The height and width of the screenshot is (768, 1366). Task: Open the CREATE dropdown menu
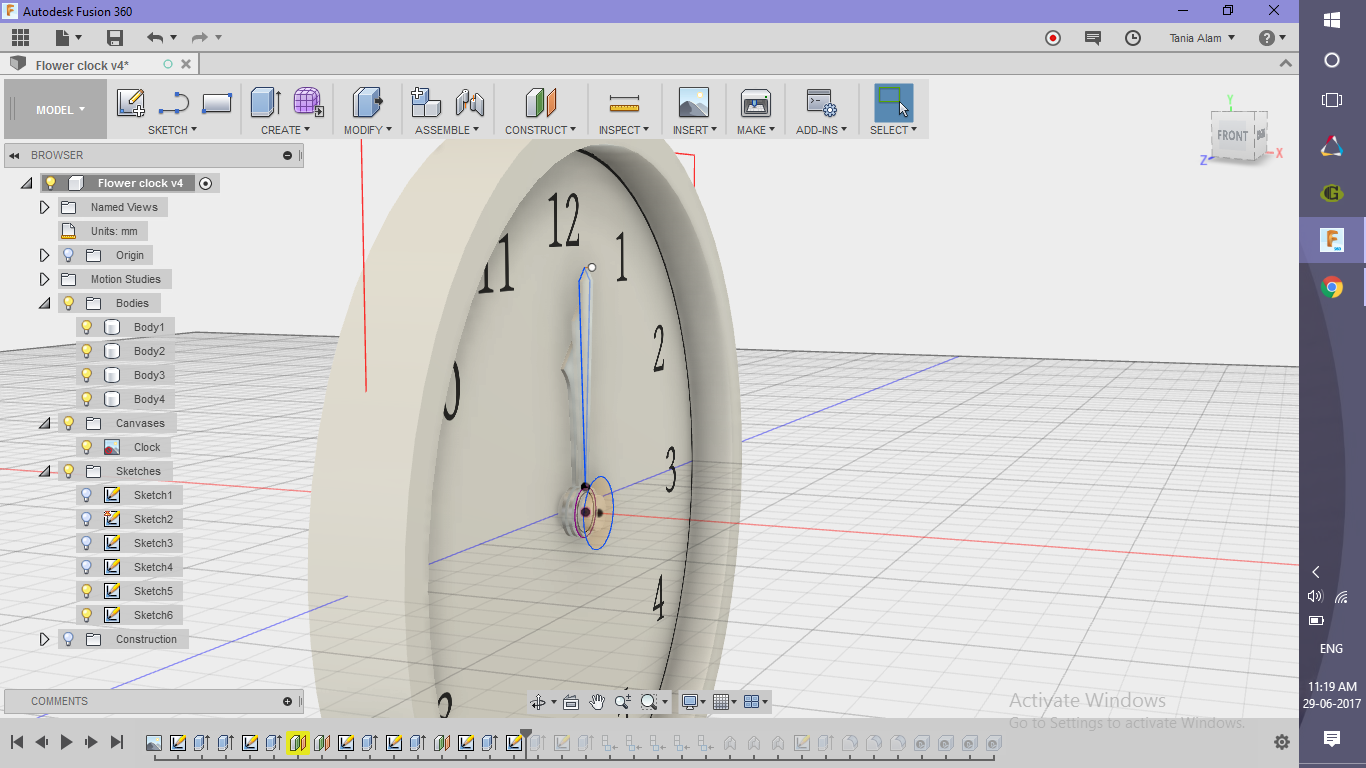(x=286, y=130)
